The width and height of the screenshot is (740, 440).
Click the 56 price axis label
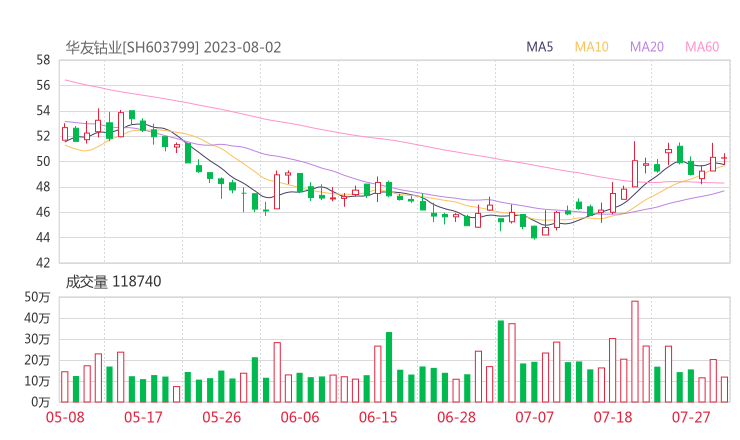(43, 85)
